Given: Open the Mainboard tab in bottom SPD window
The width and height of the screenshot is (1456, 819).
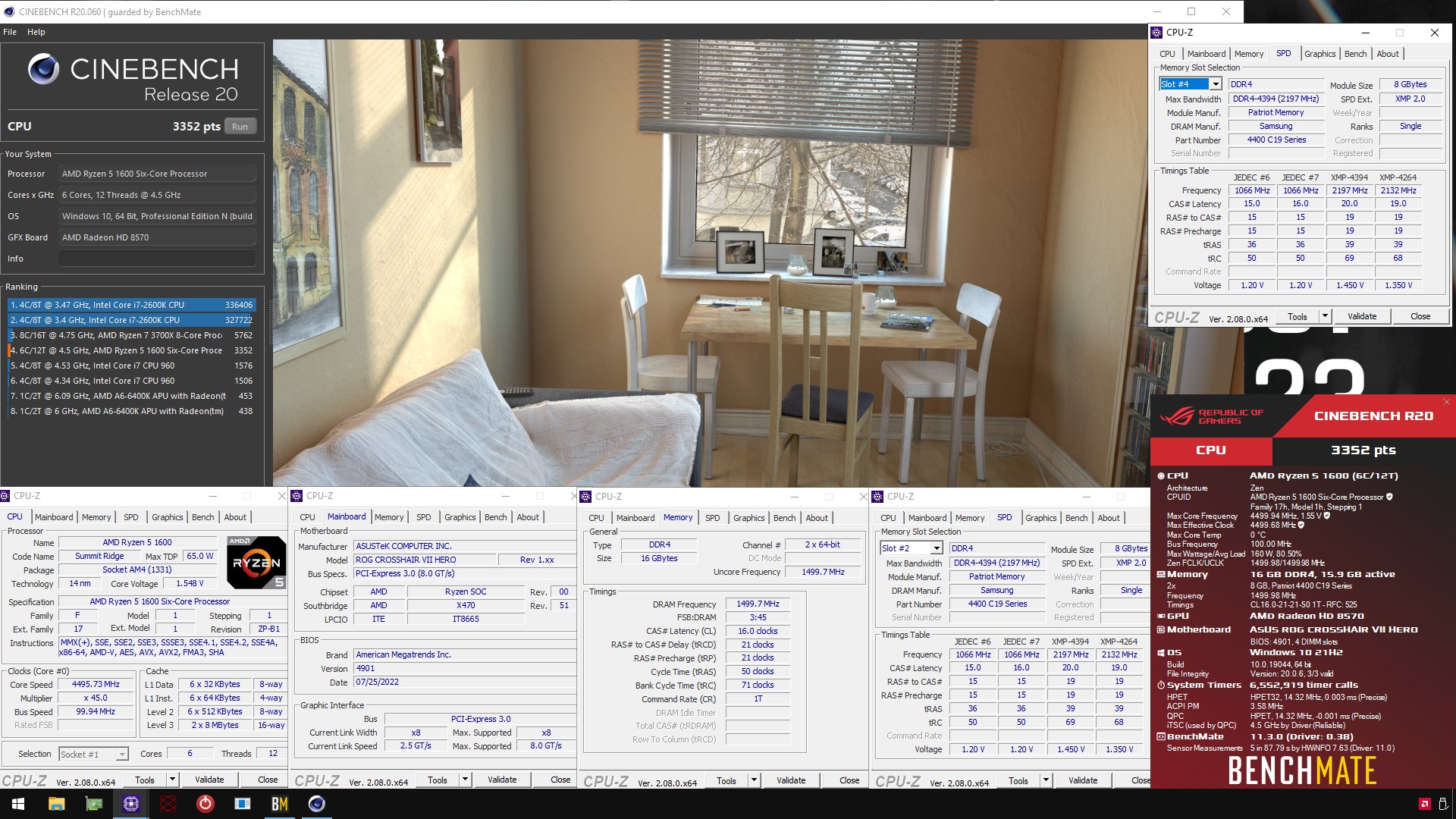Looking at the screenshot, I should point(927,518).
